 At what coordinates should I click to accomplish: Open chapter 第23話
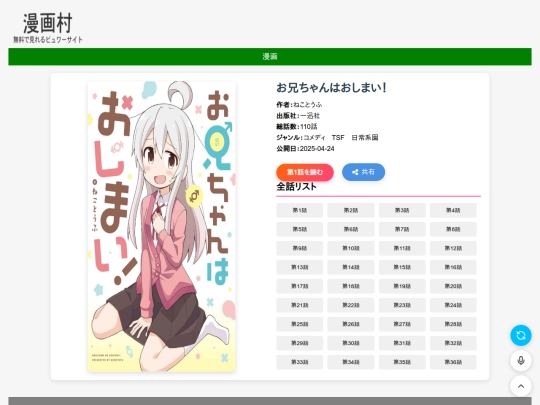click(402, 305)
